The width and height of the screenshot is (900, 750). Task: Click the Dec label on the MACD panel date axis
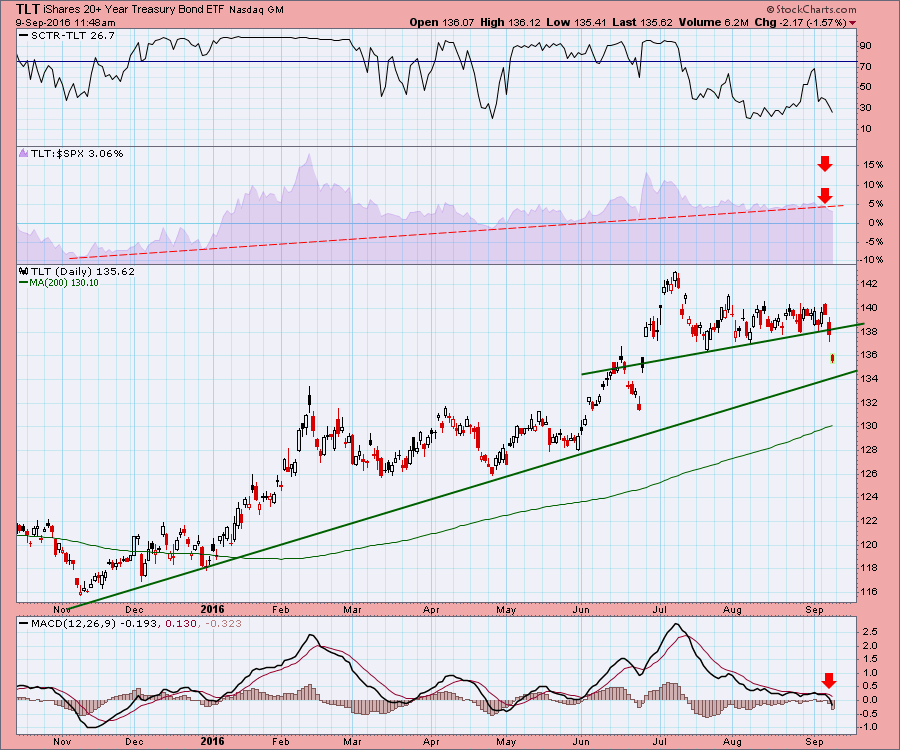[x=134, y=741]
